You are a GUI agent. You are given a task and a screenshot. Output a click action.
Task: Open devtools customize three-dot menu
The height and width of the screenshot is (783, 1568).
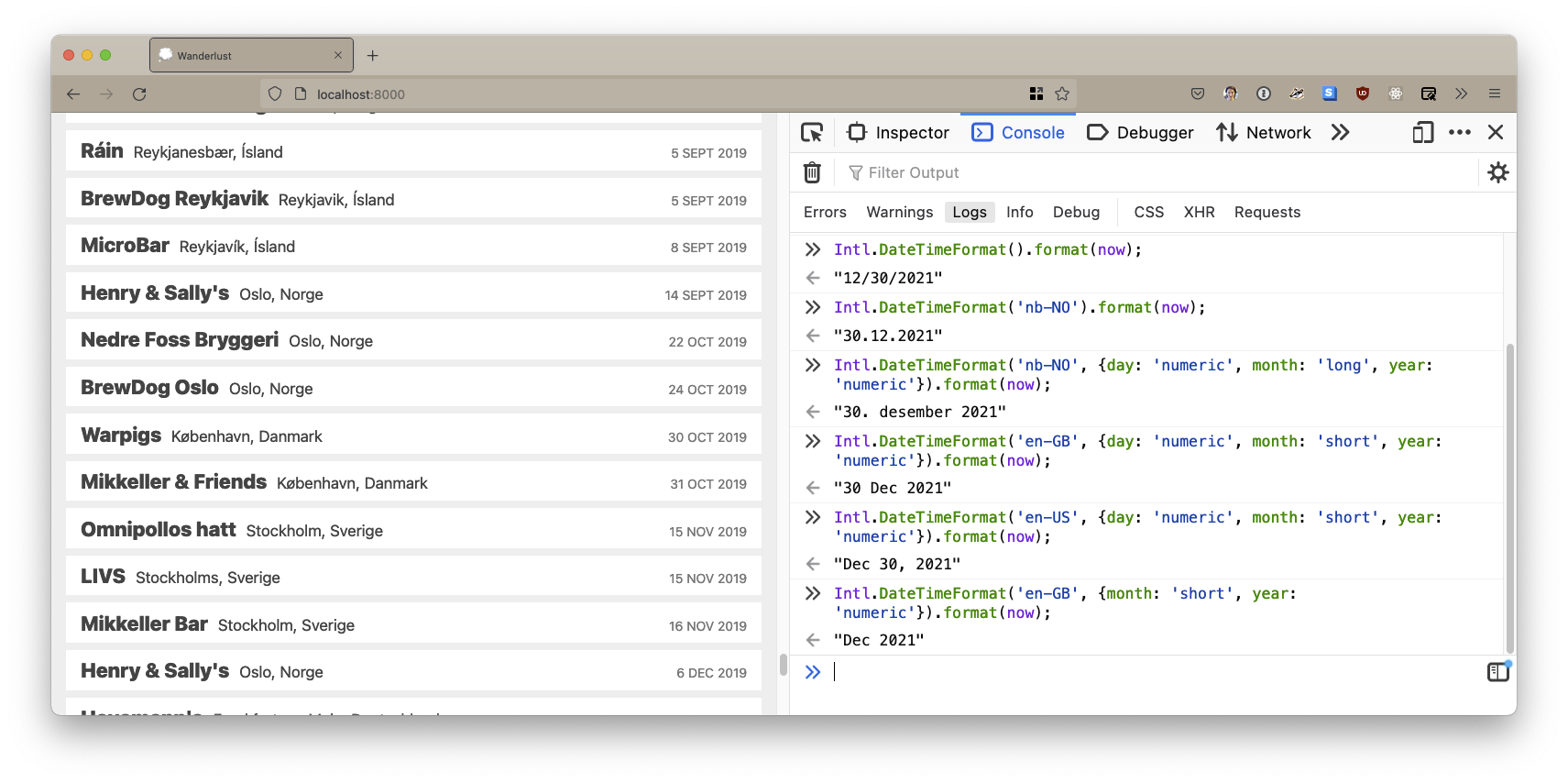point(1460,133)
